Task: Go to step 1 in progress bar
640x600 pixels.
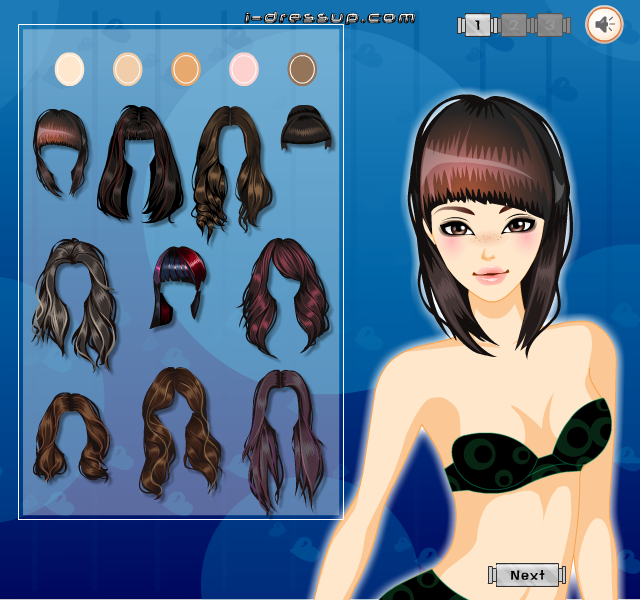Action: point(477,25)
